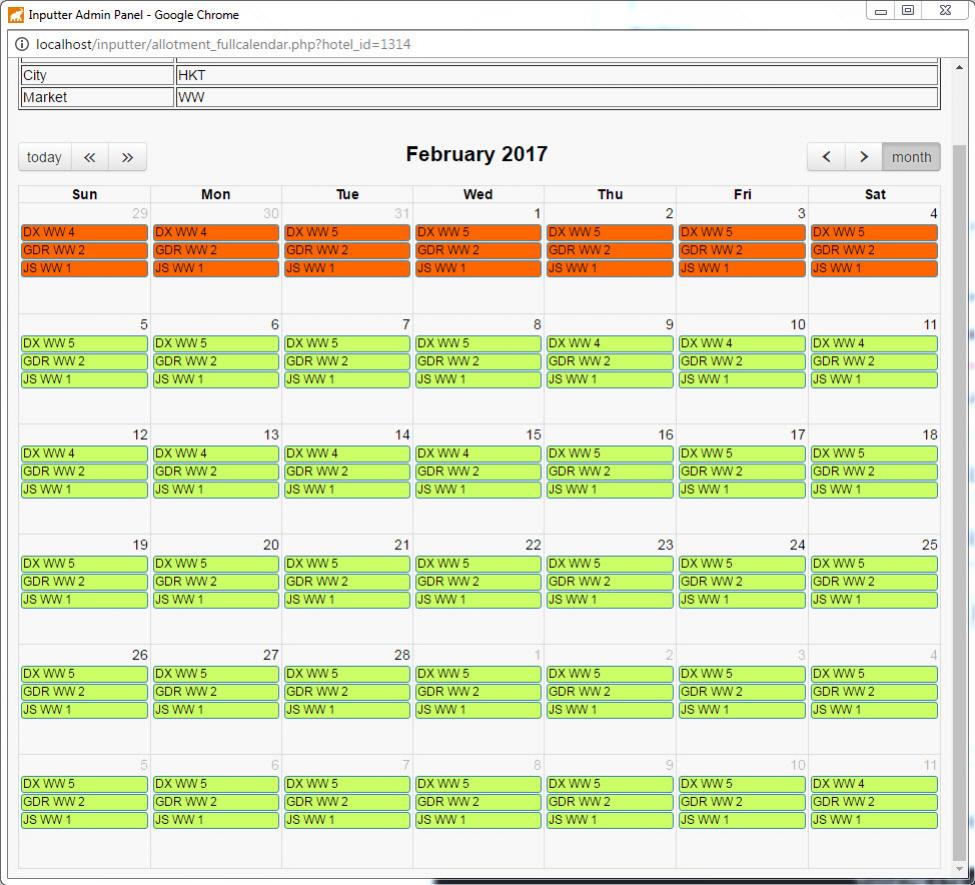Jump forward a year with double-right arrow
The height and width of the screenshot is (885, 975).
[127, 157]
